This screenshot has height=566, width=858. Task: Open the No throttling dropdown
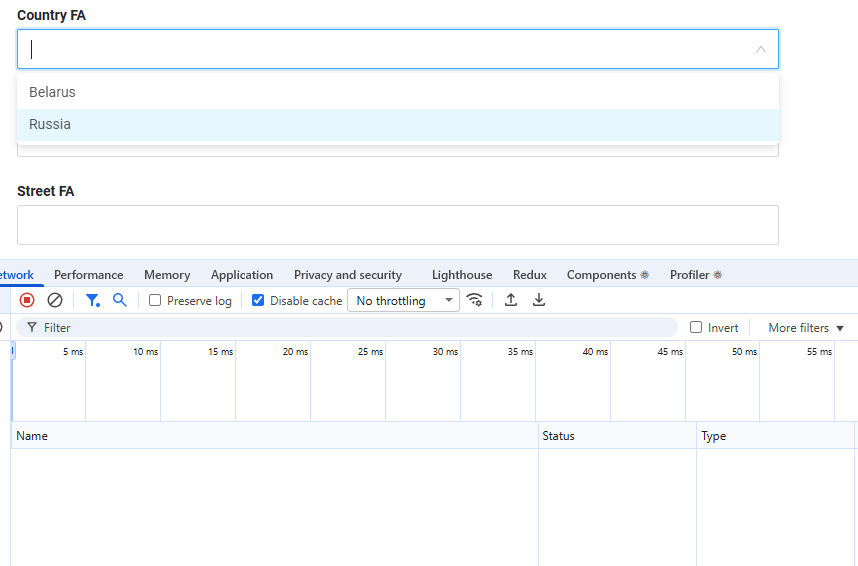point(403,300)
